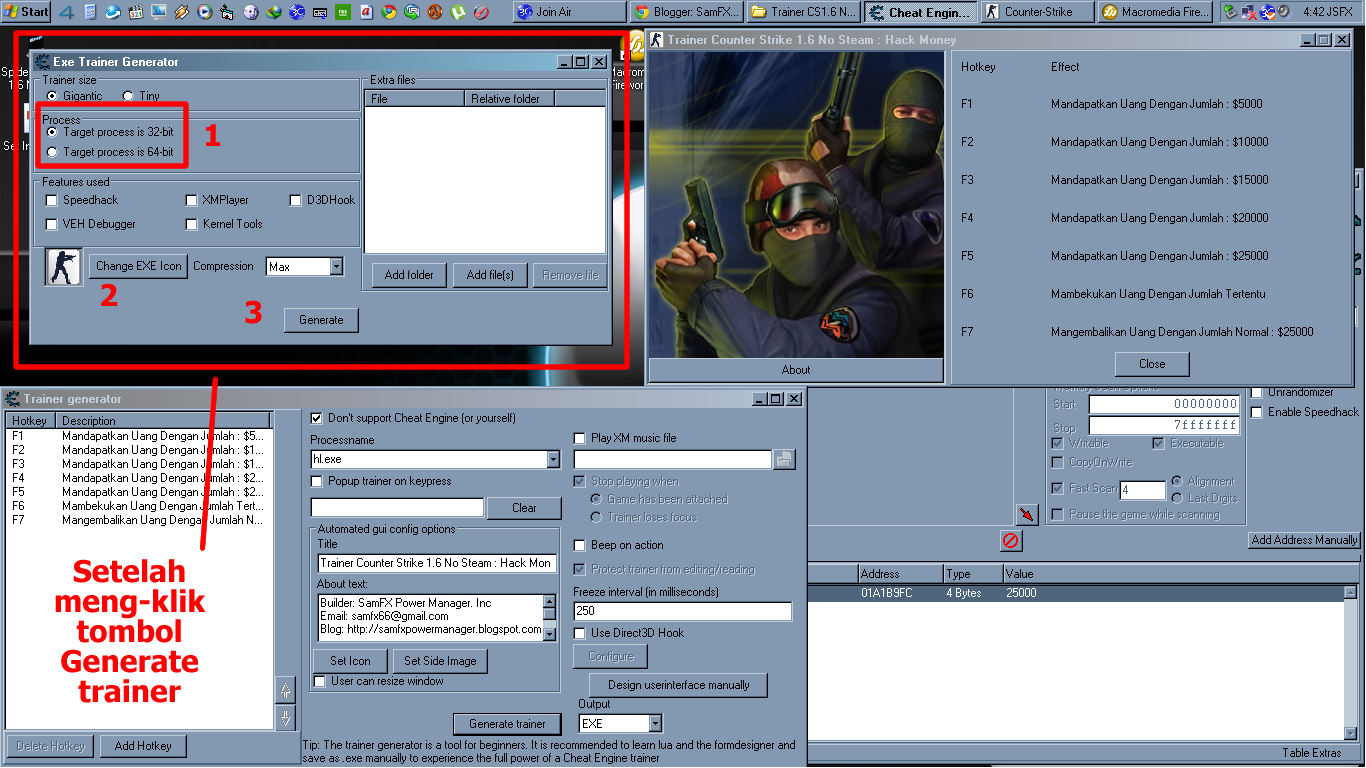The height and width of the screenshot is (768, 1366).
Task: Launch uTorrent from quick launch
Action: coord(458,12)
